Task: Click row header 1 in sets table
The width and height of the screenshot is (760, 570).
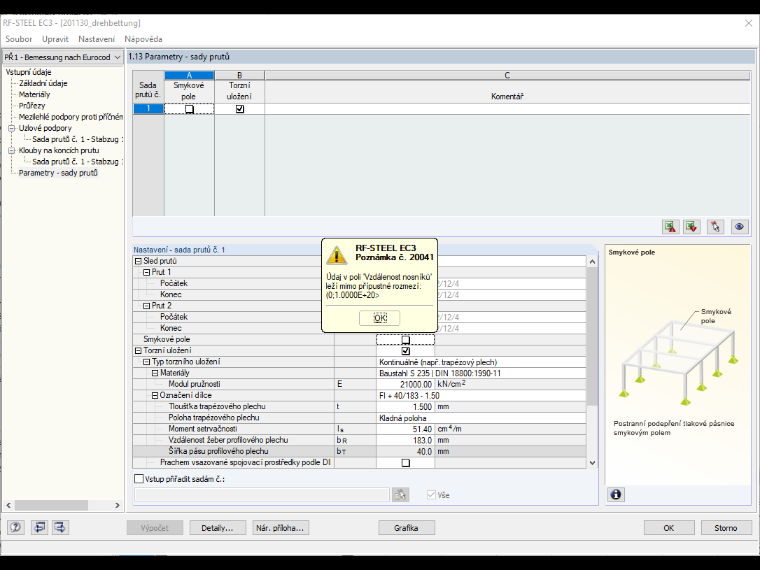Action: (148, 109)
